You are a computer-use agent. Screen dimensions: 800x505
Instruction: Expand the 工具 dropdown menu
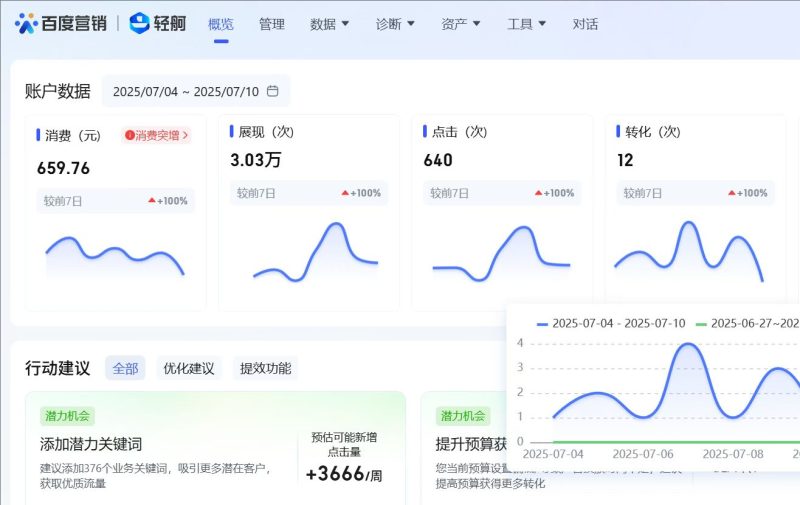526,24
